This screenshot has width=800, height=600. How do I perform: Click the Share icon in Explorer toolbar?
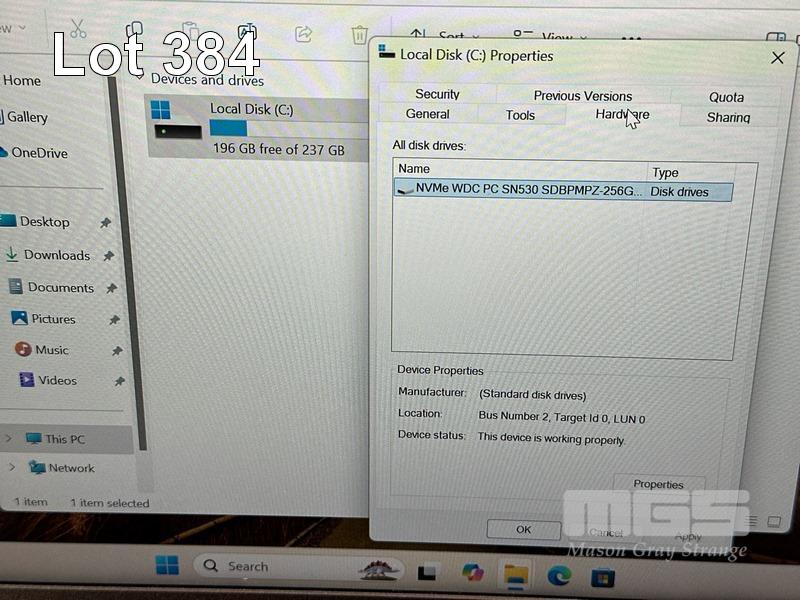(304, 34)
